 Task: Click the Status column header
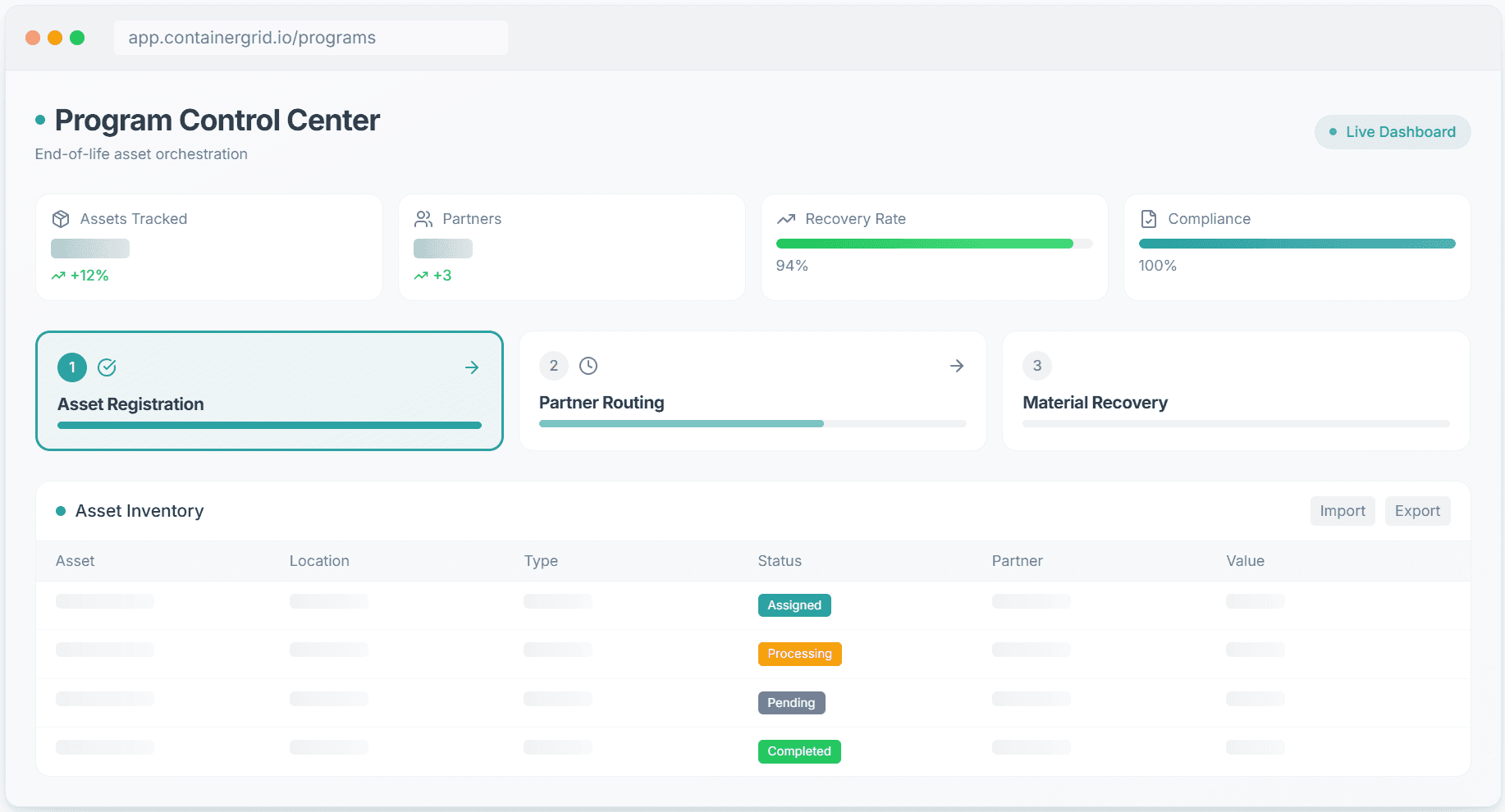click(x=780, y=561)
